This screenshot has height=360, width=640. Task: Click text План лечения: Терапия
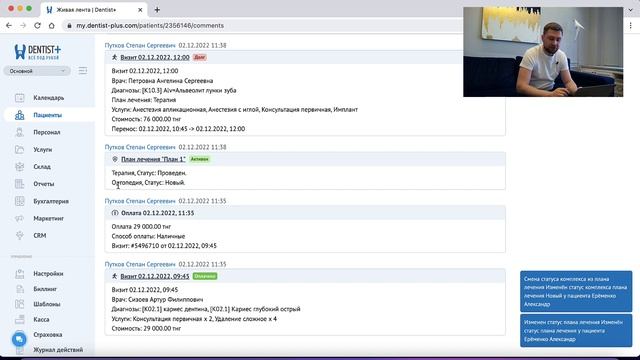(x=144, y=100)
